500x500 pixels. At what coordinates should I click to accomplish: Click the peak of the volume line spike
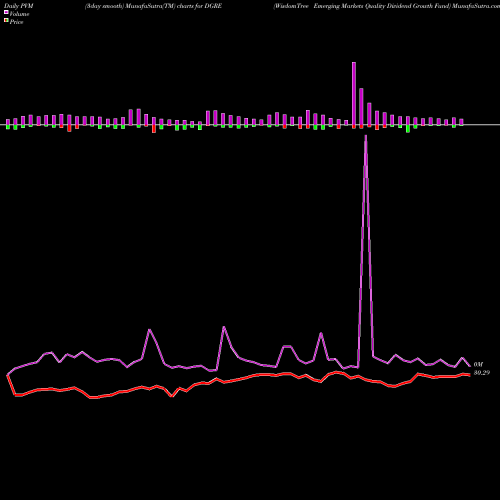[366, 136]
